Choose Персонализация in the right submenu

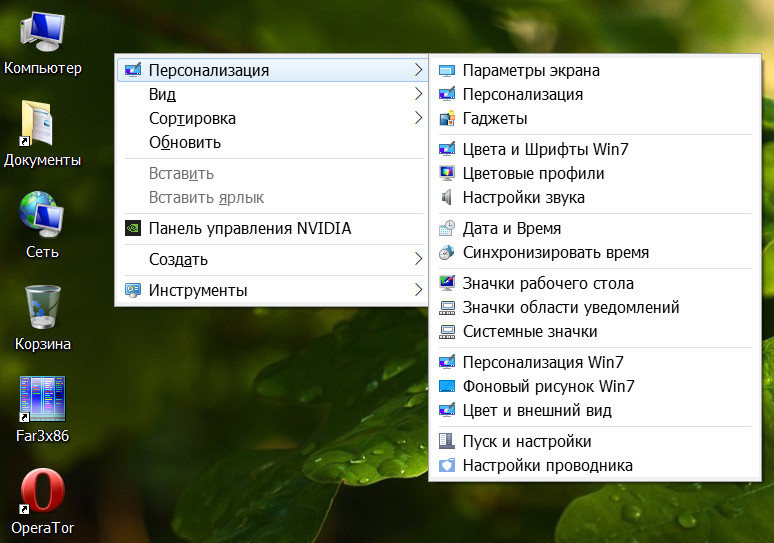595,94
